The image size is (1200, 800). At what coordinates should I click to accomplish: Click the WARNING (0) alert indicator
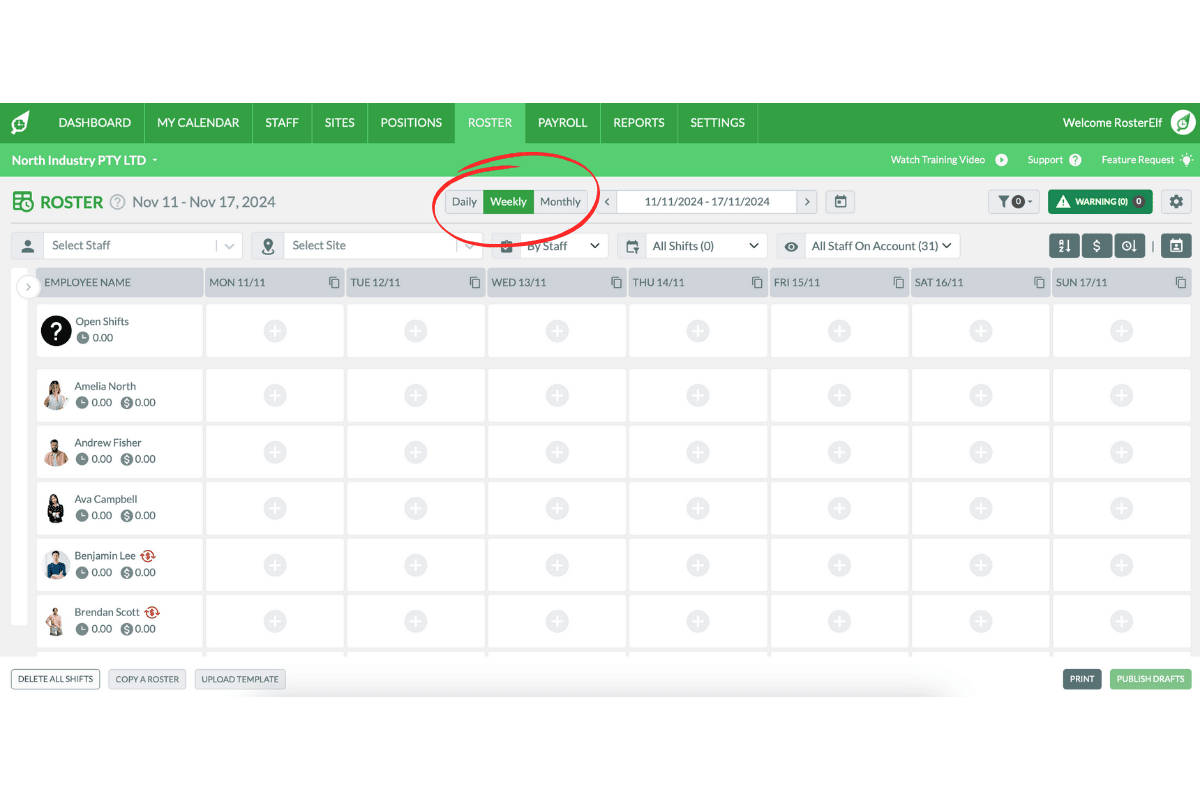pyautogui.click(x=1100, y=201)
